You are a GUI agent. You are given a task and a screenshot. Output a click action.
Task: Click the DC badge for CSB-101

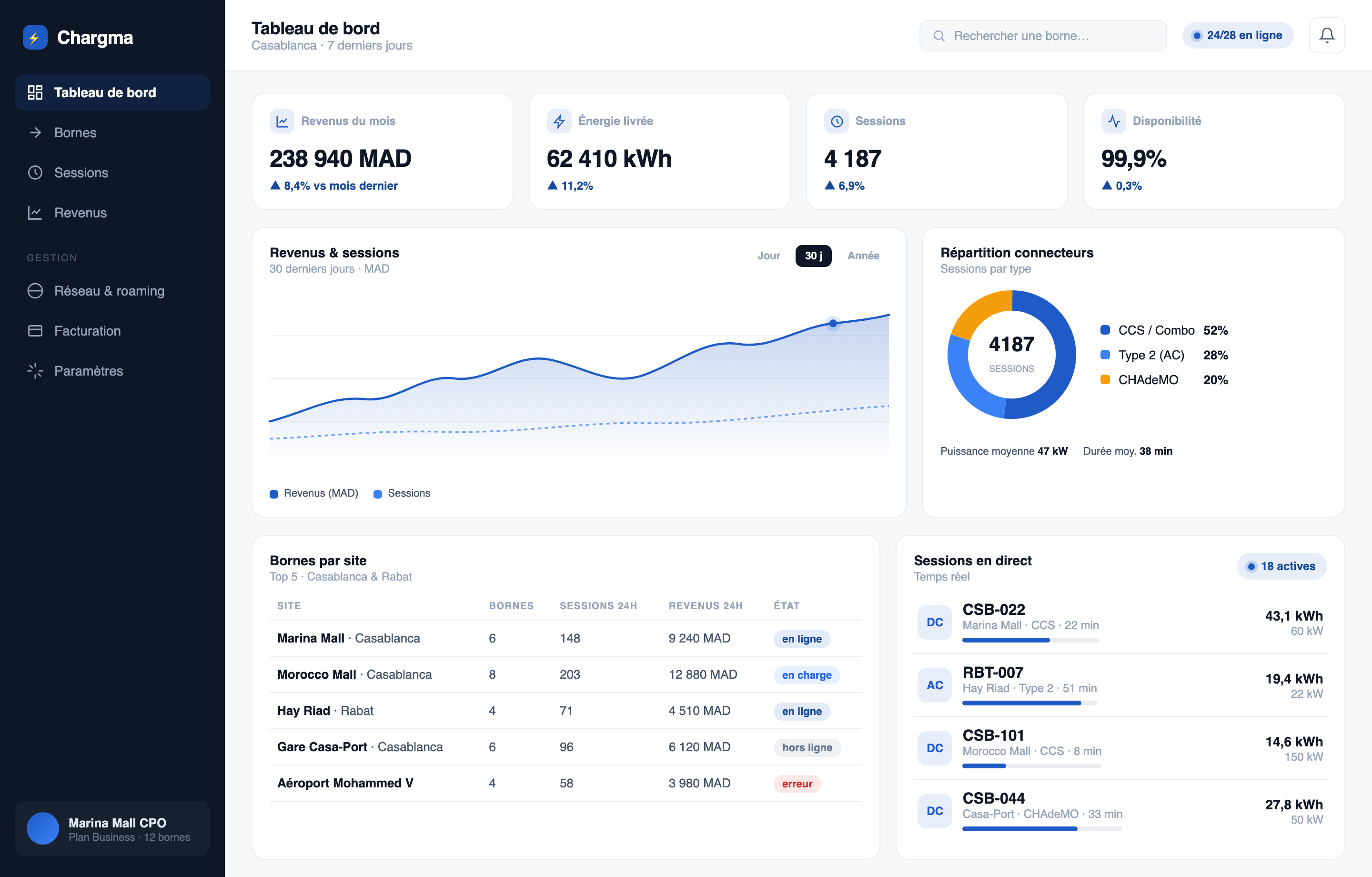(x=934, y=747)
